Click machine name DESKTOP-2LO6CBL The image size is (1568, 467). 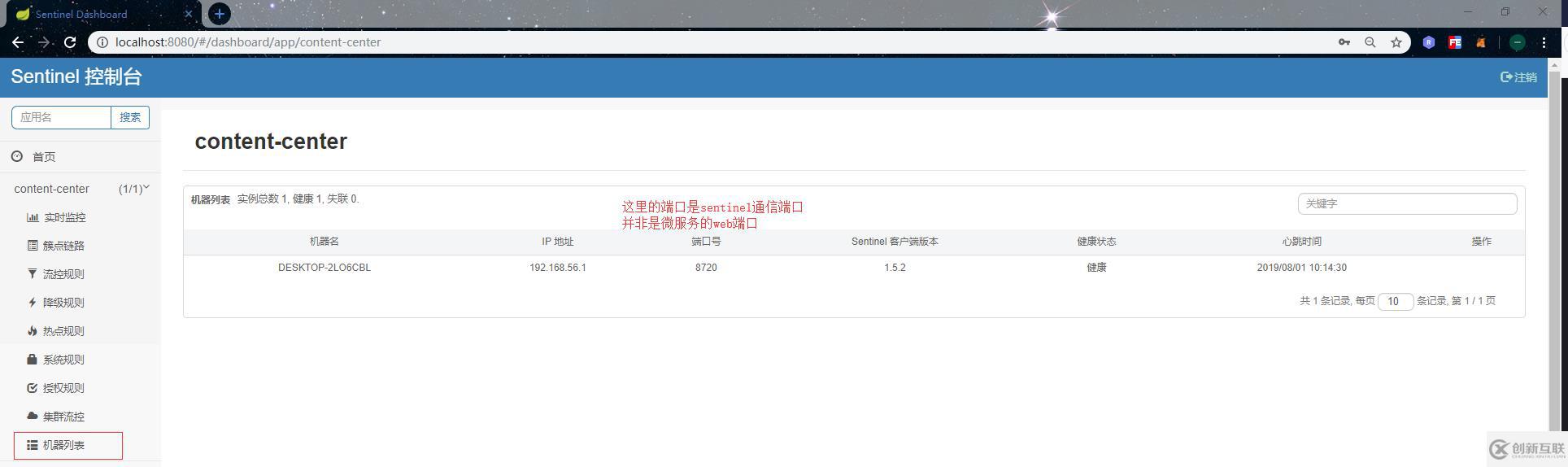point(324,268)
